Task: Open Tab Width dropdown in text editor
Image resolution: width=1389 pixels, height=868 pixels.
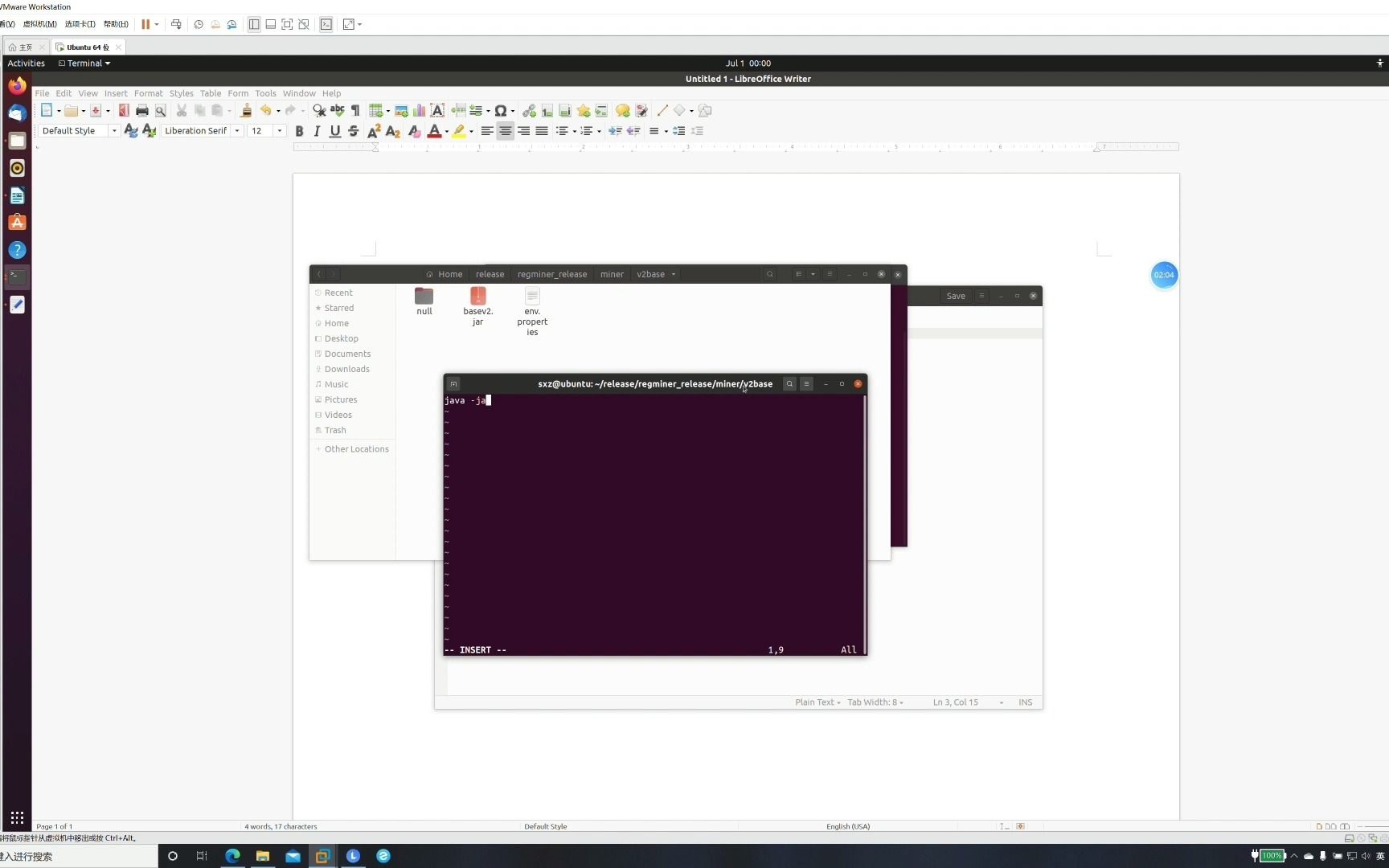Action: click(875, 702)
